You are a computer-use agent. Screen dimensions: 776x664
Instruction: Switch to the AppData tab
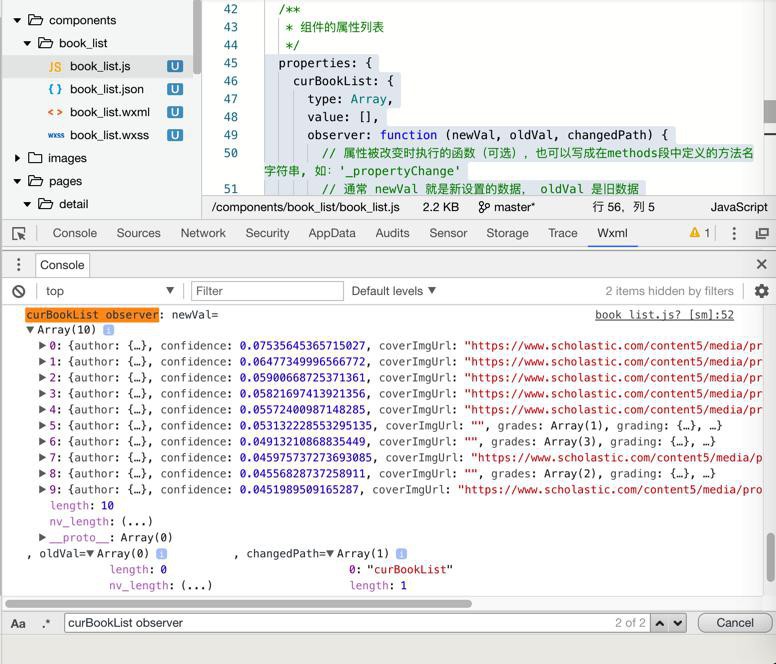(x=331, y=233)
